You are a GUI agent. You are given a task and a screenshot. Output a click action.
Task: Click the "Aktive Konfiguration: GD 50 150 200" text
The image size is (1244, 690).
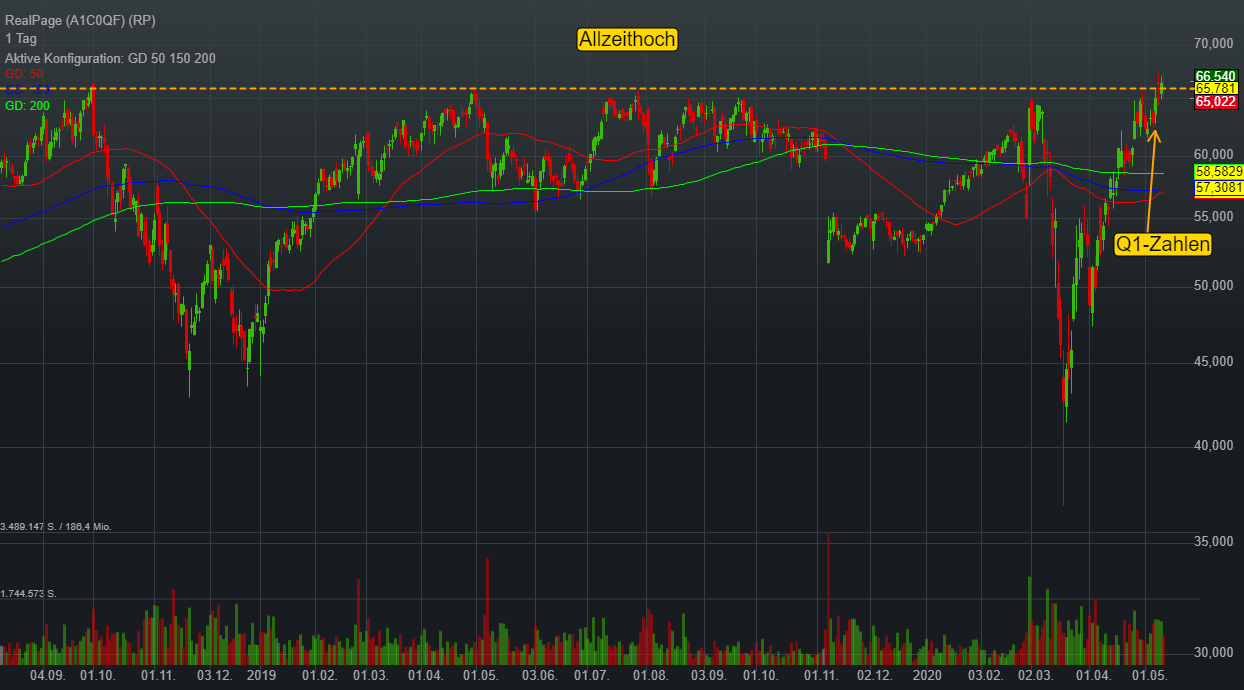(x=110, y=58)
